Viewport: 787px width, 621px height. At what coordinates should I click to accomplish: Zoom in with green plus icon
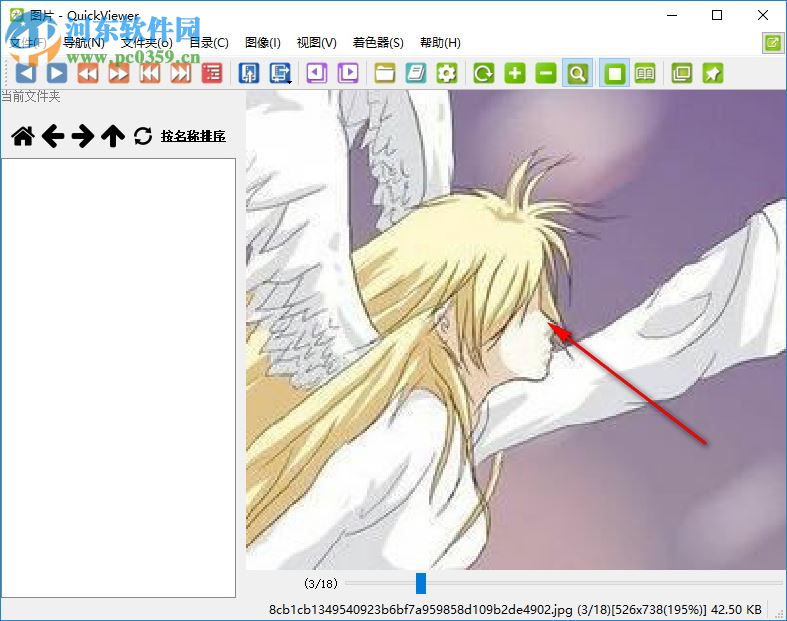(x=515, y=73)
